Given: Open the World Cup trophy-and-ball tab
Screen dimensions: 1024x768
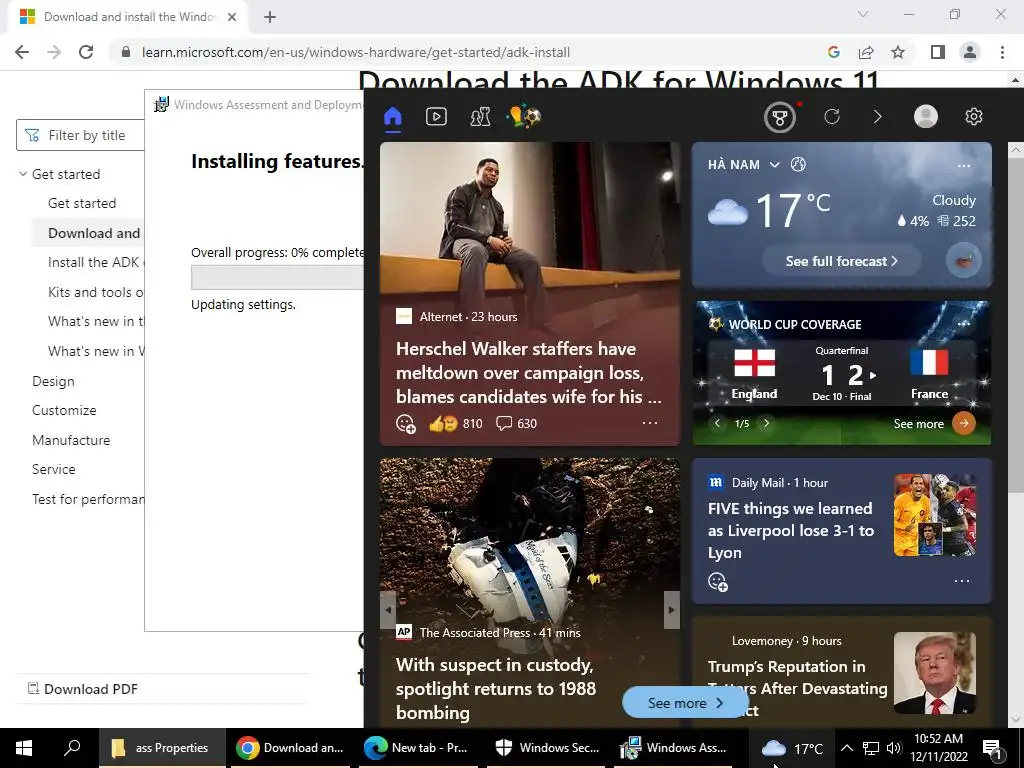Looking at the screenshot, I should tap(524, 117).
